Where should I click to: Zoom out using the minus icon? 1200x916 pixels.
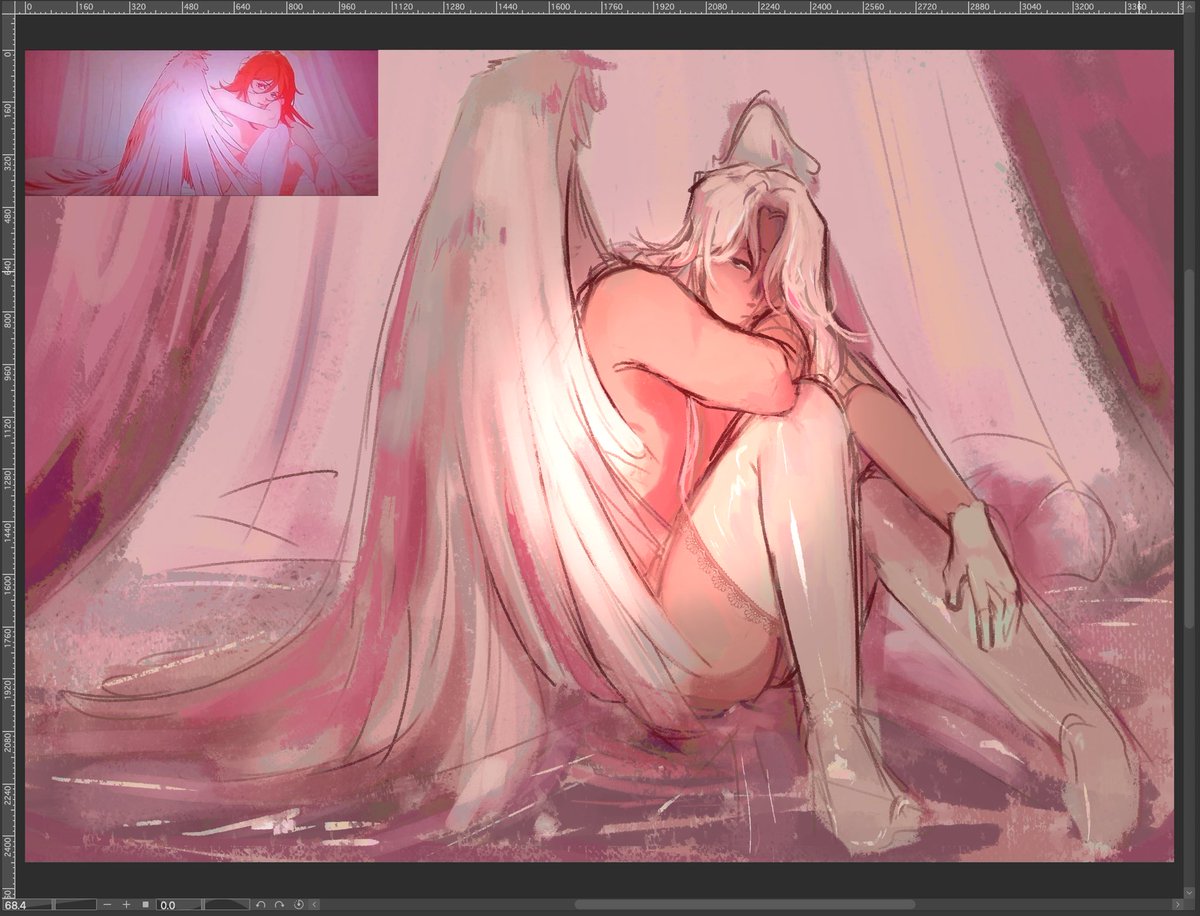tap(107, 904)
